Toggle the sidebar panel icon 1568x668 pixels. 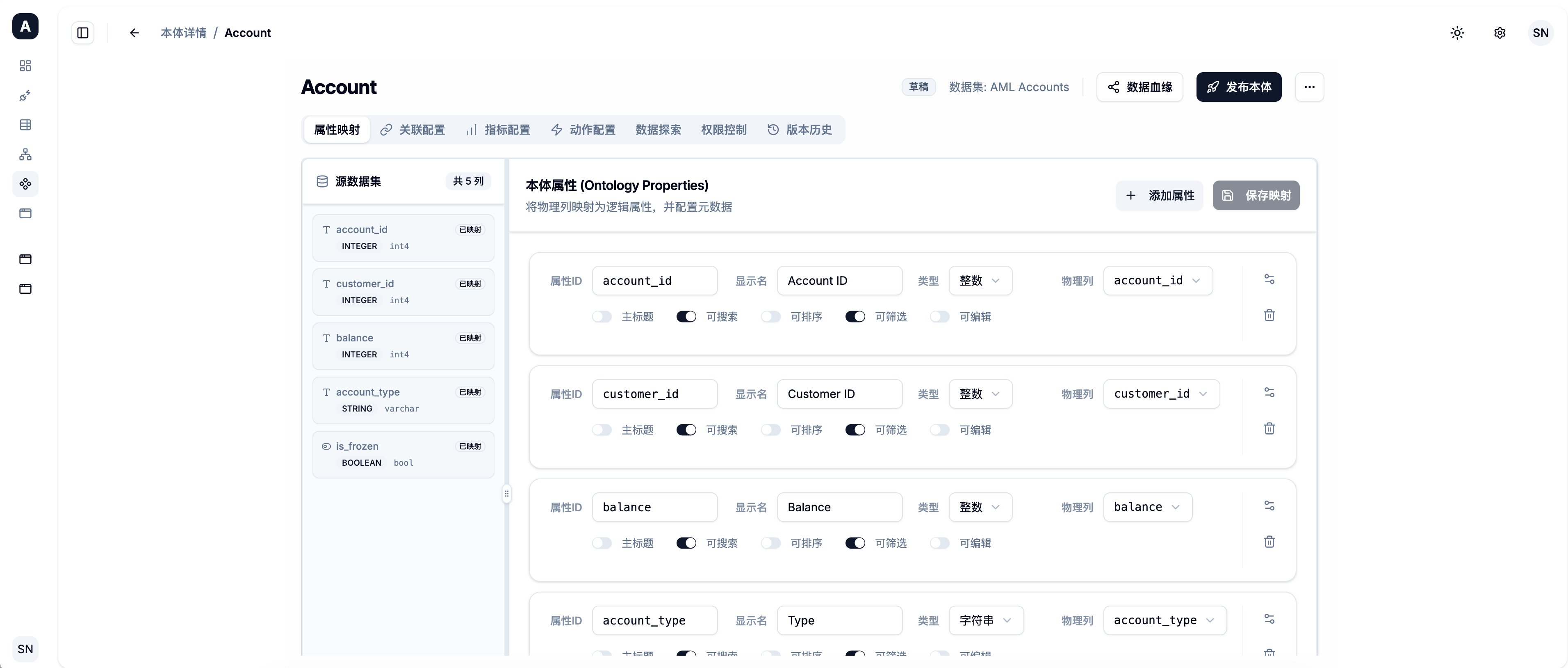[x=83, y=33]
